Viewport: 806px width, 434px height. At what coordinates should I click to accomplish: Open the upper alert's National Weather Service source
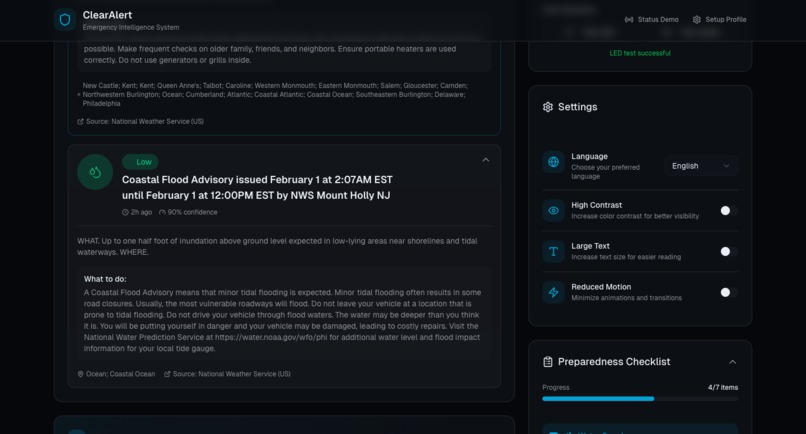[x=140, y=121]
